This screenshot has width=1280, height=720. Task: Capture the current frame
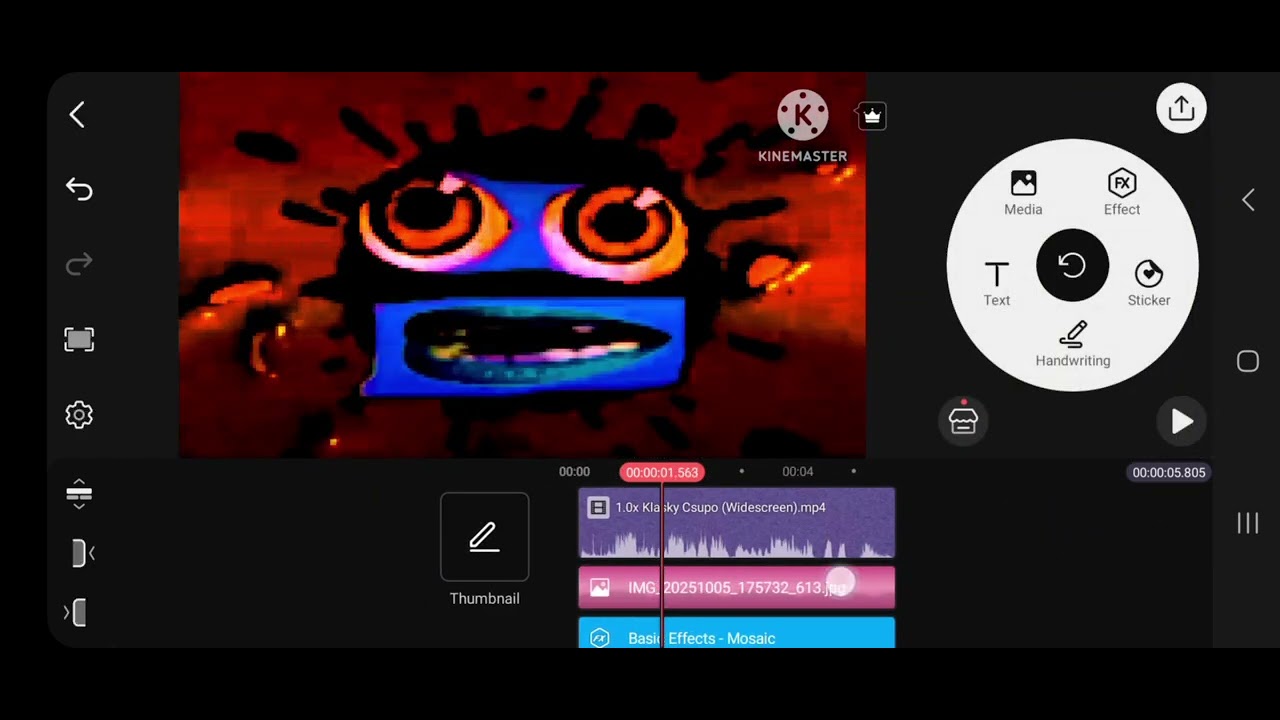79,339
